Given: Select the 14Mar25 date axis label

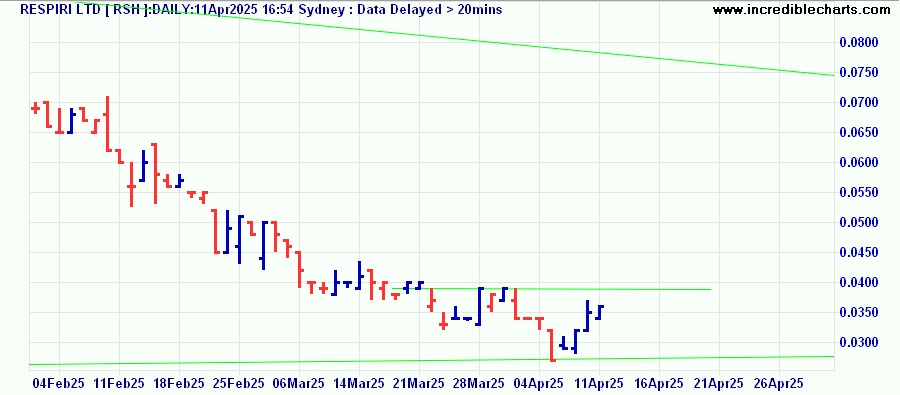Looking at the screenshot, I should 359,383.
